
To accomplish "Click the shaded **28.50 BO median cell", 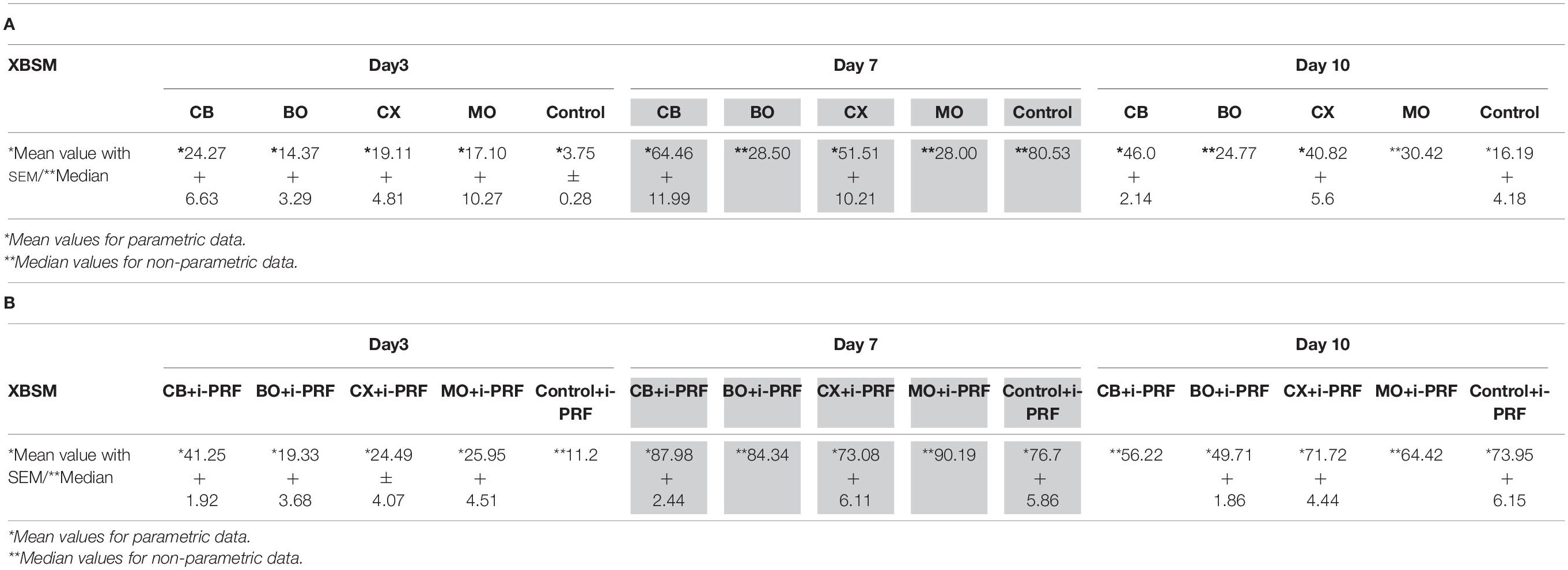I will click(762, 153).
